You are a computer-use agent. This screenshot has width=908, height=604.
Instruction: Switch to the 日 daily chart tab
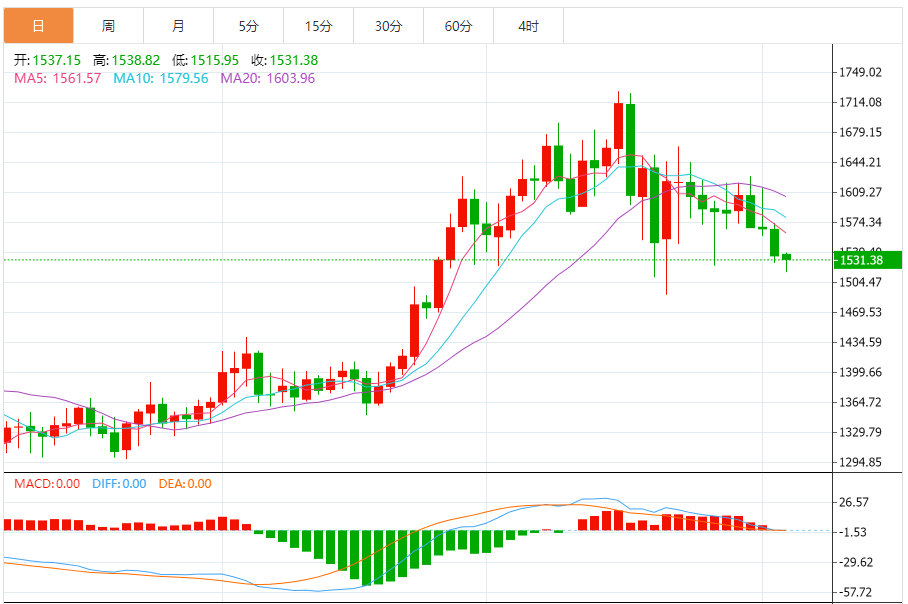pyautogui.click(x=38, y=26)
